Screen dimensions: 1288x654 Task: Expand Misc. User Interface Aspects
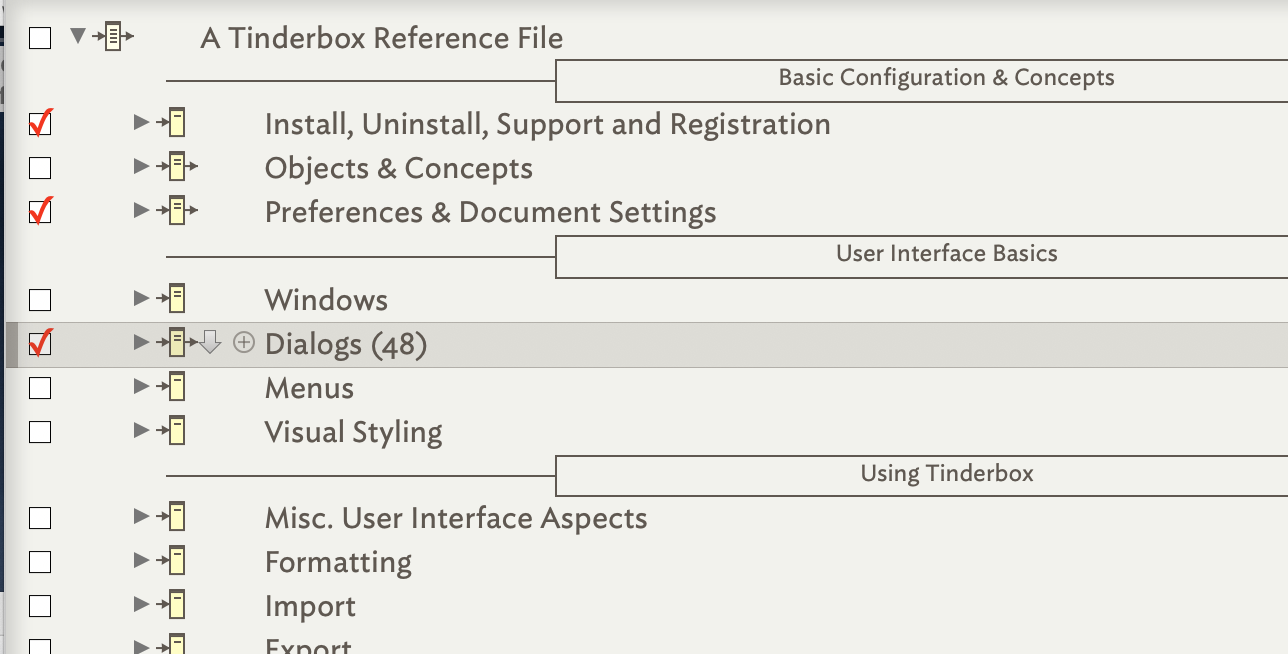pyautogui.click(x=140, y=517)
